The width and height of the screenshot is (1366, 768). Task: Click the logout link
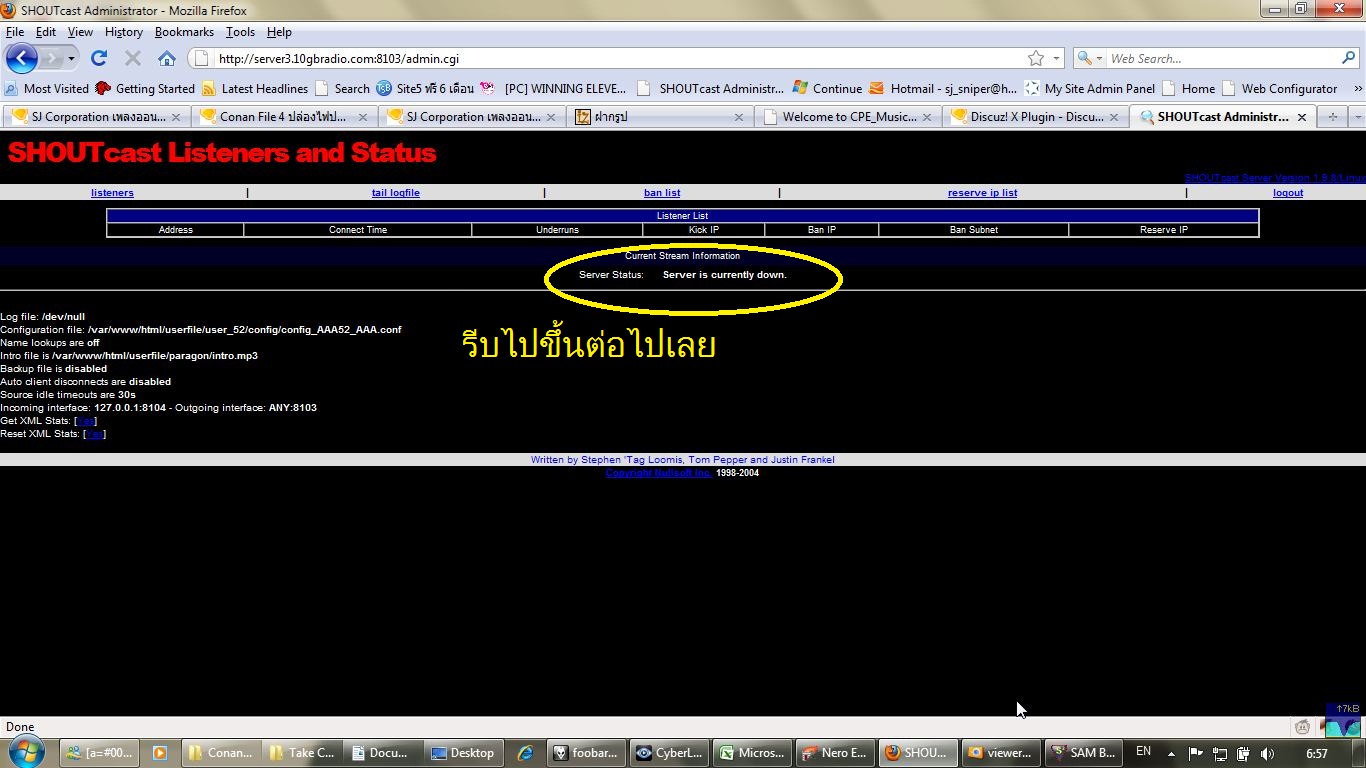pyautogui.click(x=1288, y=193)
